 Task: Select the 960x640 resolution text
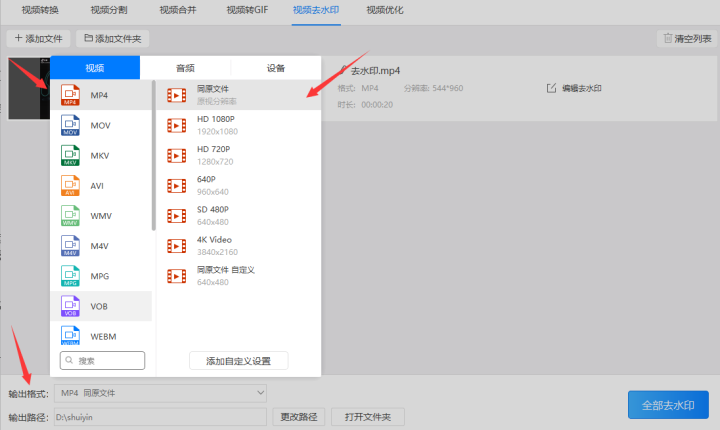[x=213, y=192]
